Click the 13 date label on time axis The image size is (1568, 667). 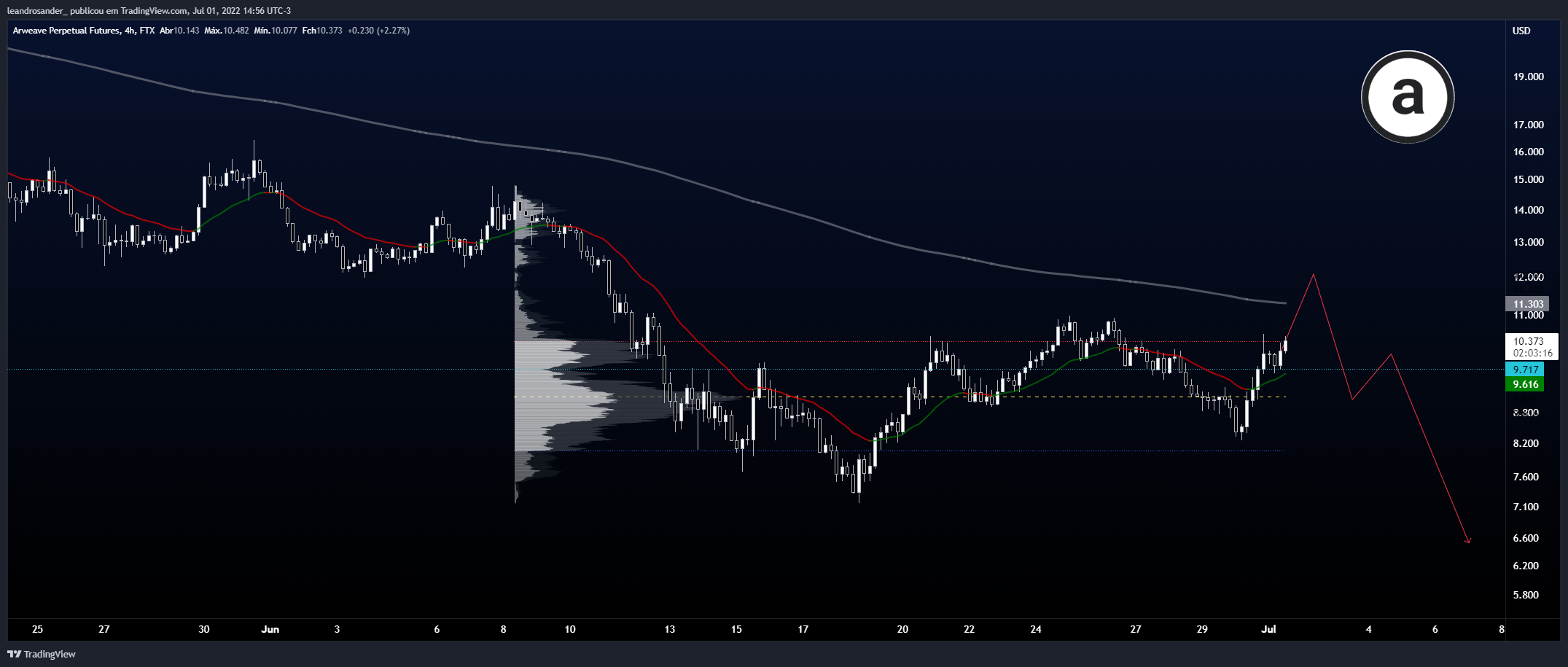670,629
